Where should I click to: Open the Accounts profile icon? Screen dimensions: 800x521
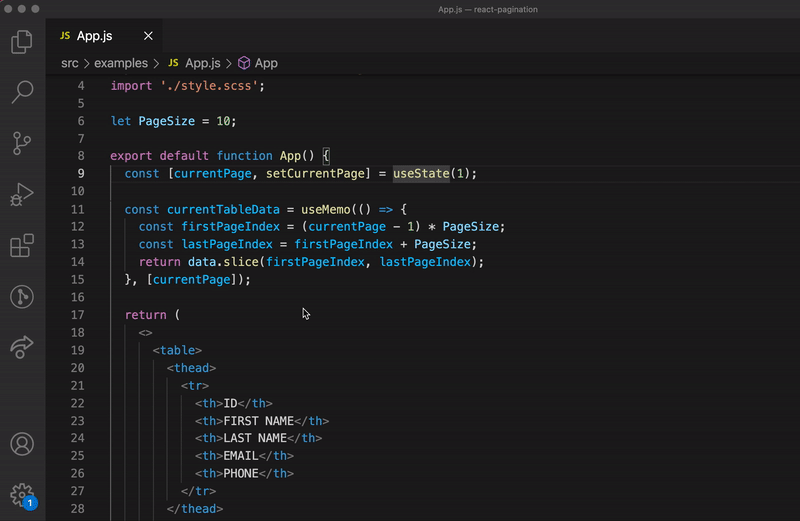coord(22,444)
